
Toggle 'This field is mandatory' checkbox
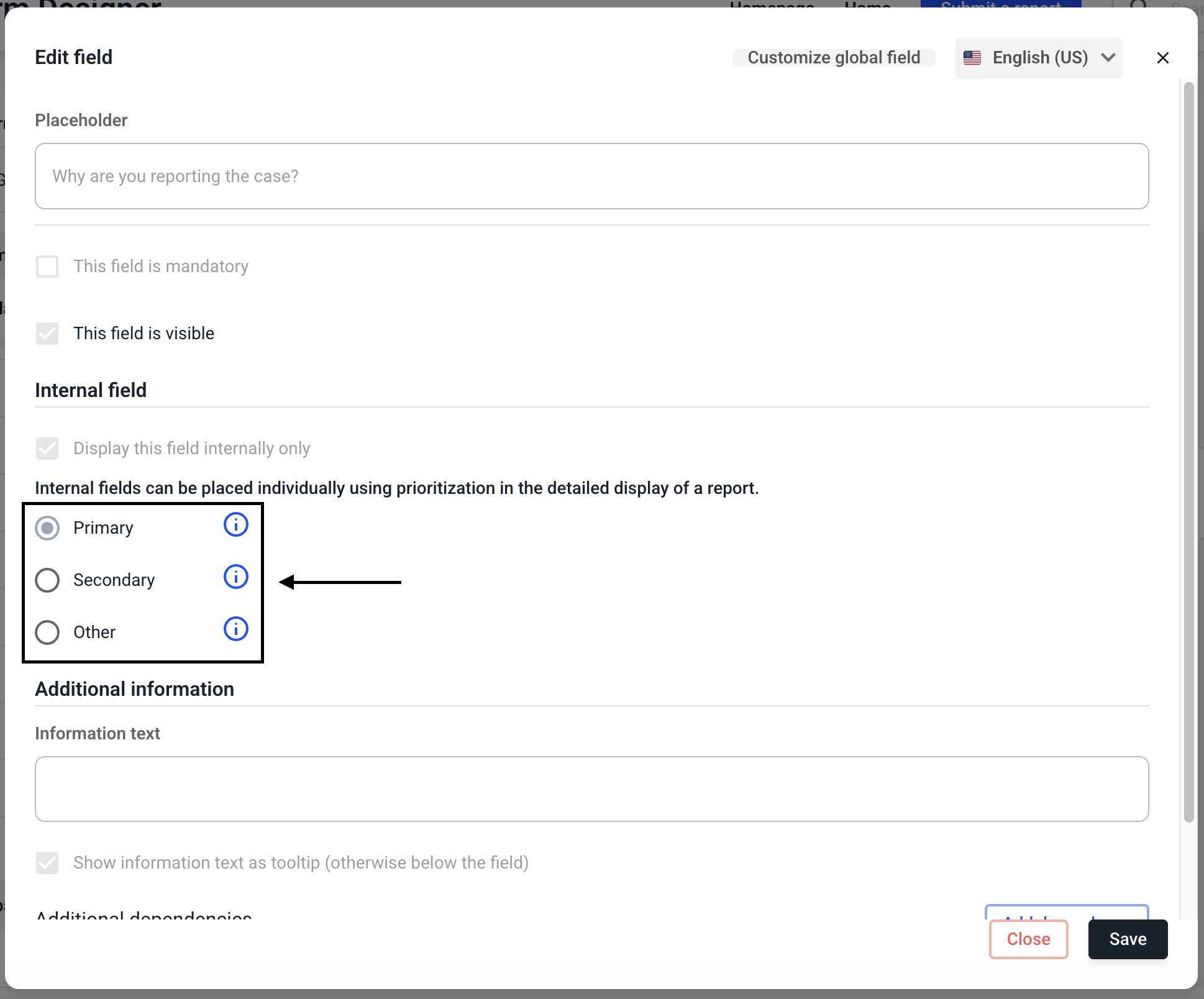47,267
